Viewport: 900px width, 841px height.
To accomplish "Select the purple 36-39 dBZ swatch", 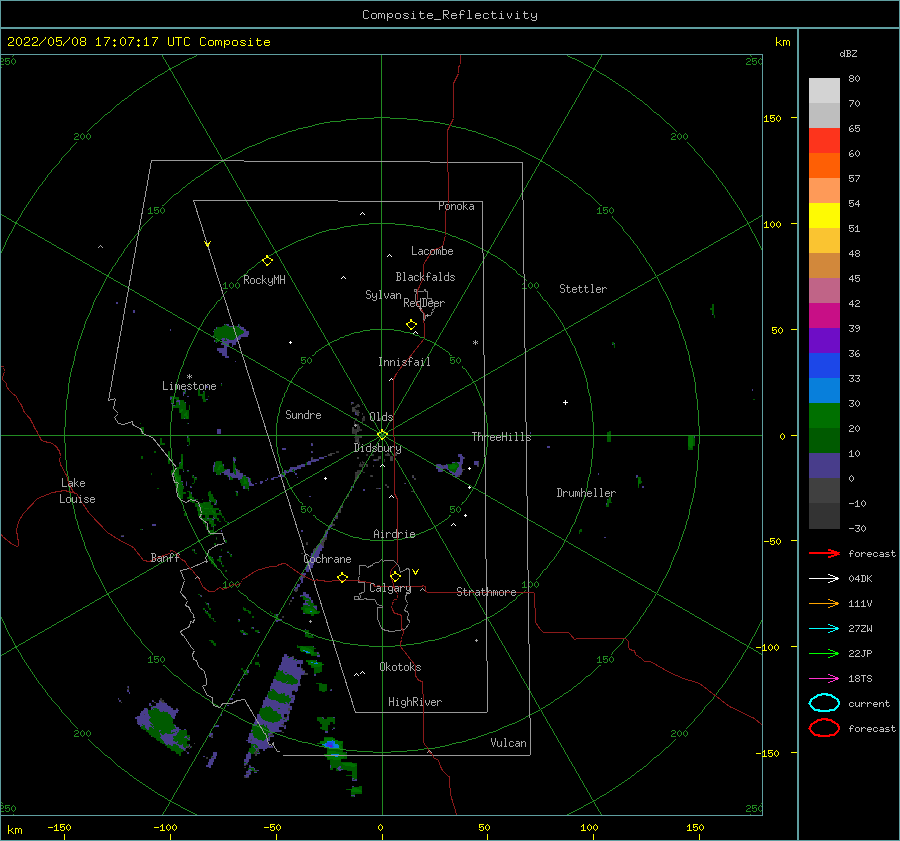I will pos(824,341).
